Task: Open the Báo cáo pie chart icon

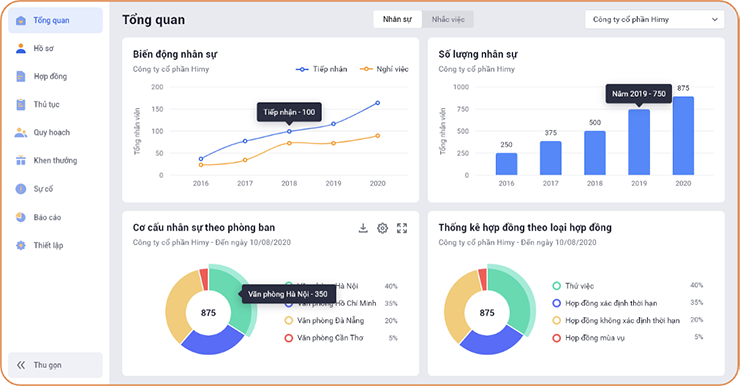Action: (x=21, y=217)
